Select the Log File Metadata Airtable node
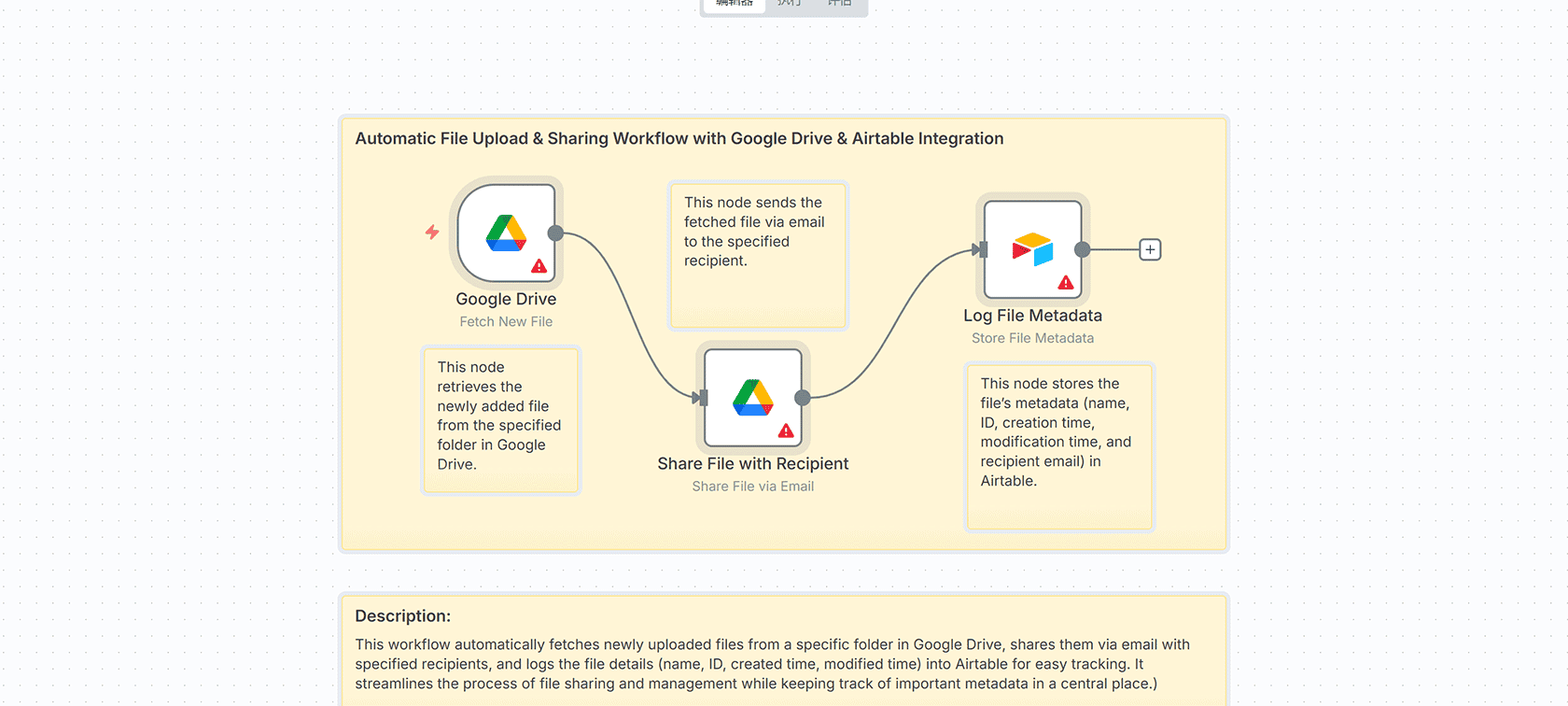This screenshot has width=1568, height=706. (1032, 249)
